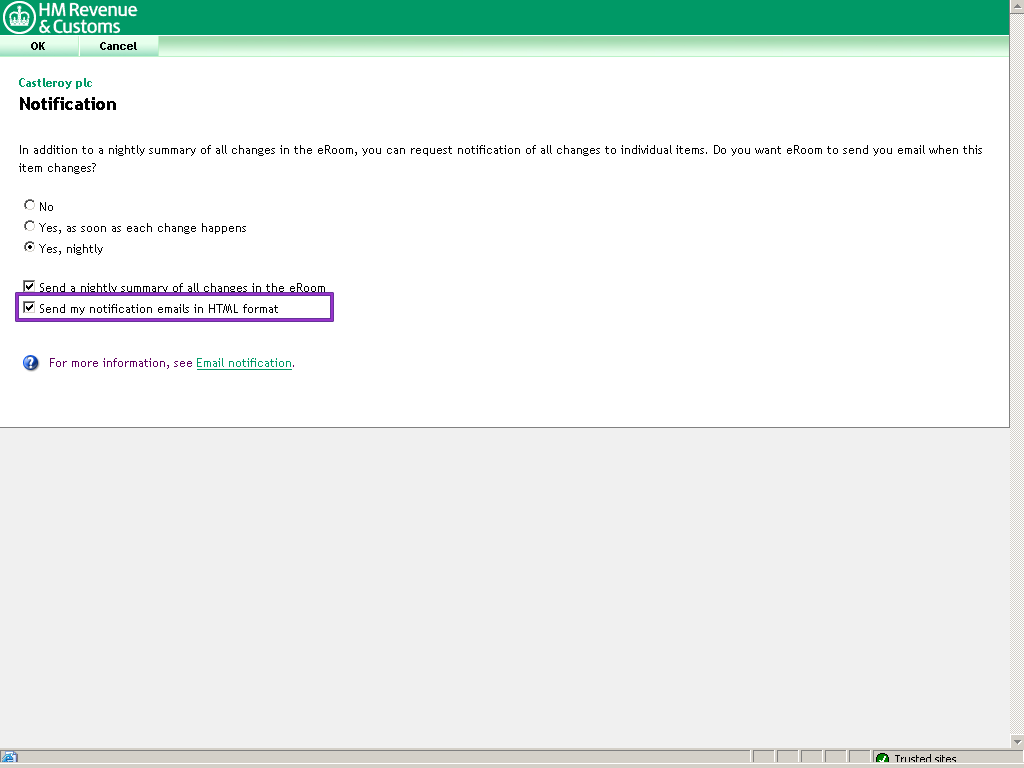Click the browser page icon in status bar
1024x768 pixels.
9,759
